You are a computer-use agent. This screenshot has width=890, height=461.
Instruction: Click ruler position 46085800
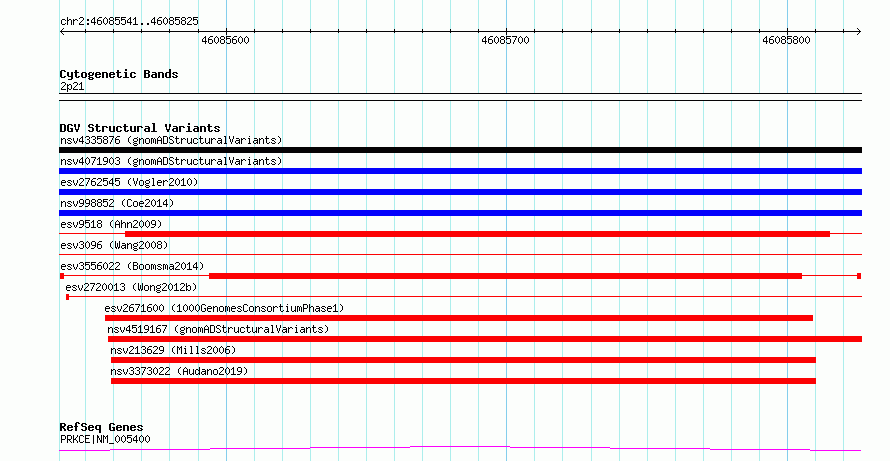click(786, 40)
